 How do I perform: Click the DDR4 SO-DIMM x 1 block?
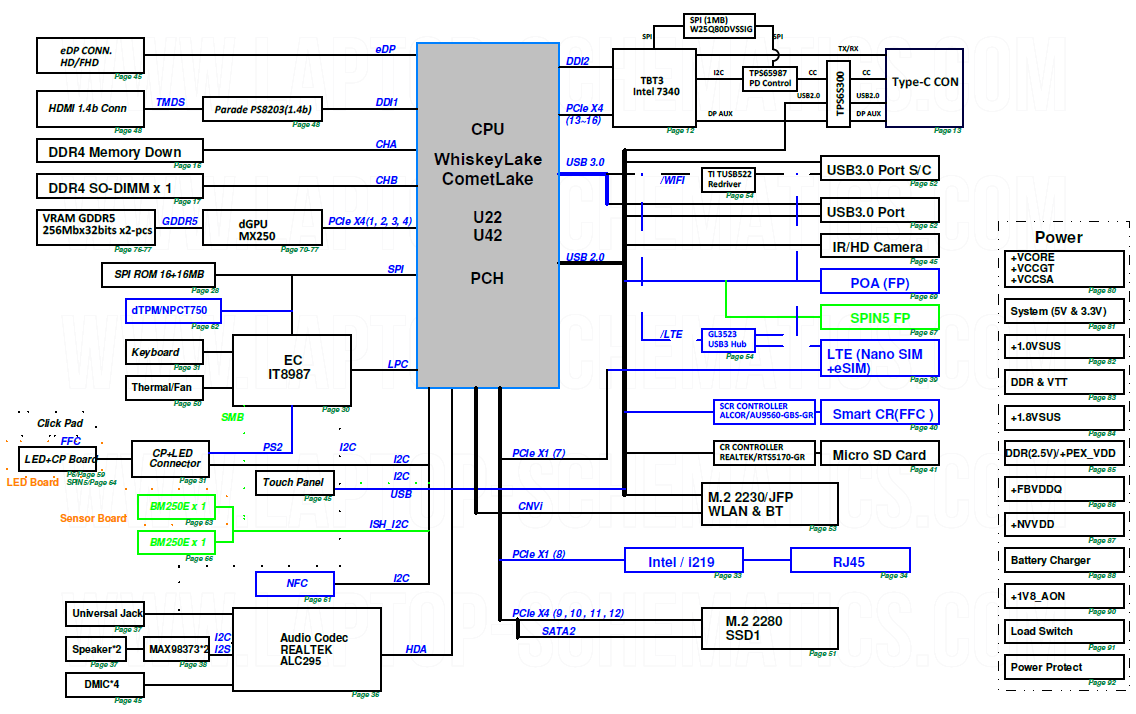(120, 188)
